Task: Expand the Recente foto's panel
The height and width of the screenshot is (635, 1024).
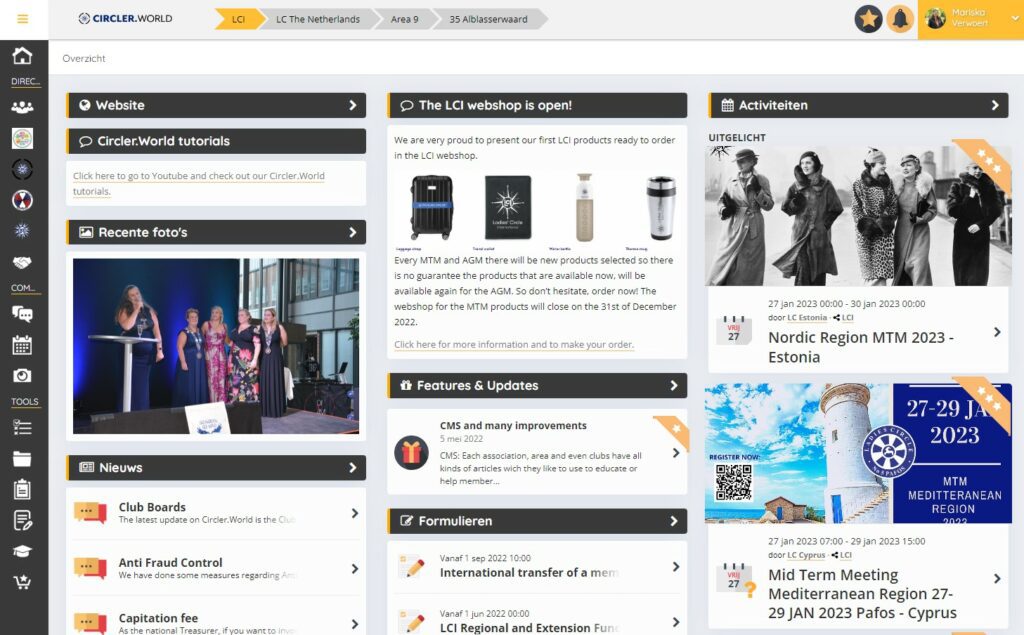Action: (x=353, y=232)
